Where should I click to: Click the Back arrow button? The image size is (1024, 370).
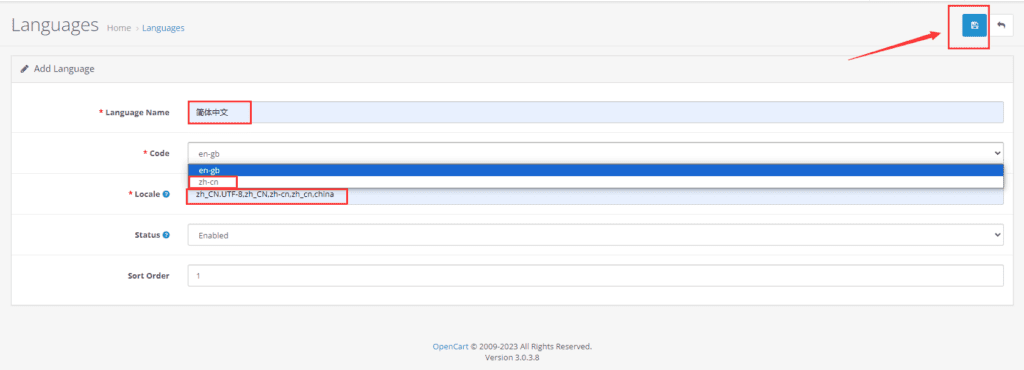[x=1001, y=25]
